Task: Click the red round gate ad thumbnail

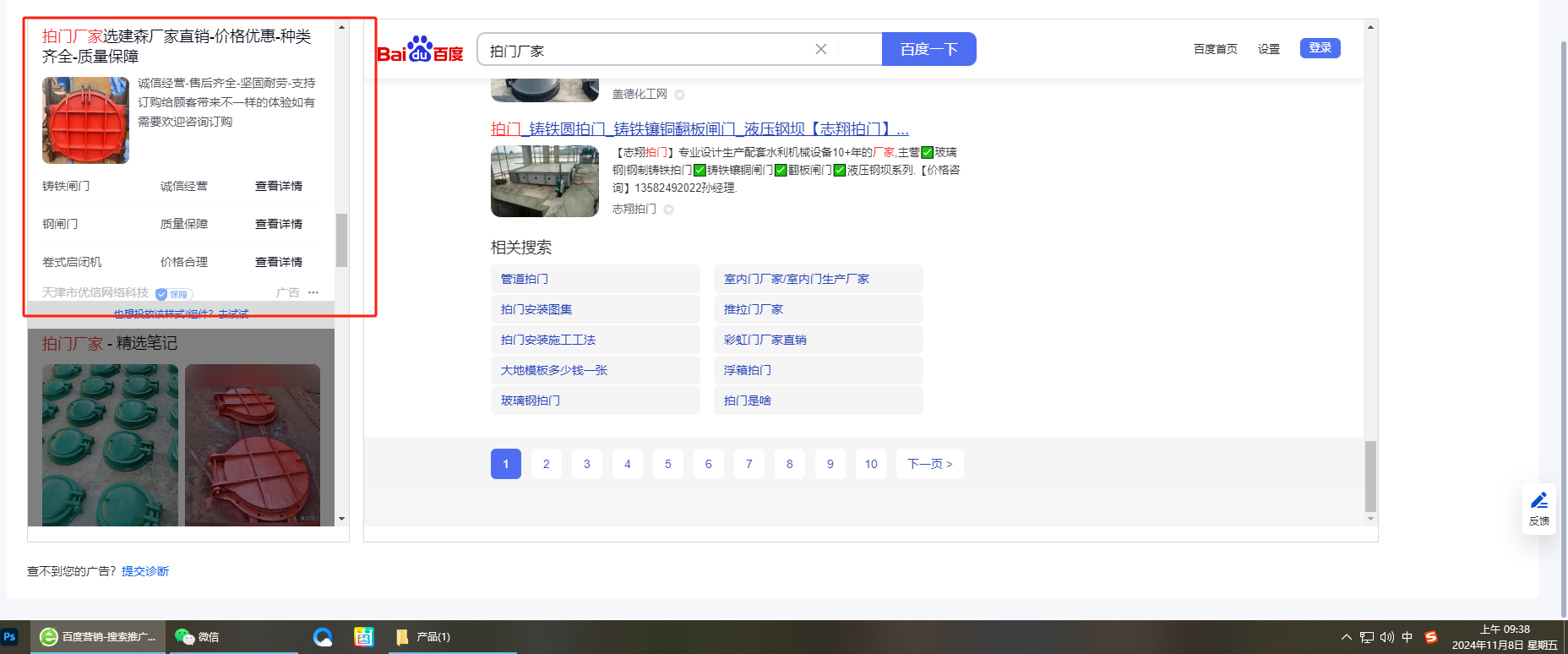Action: pos(85,120)
